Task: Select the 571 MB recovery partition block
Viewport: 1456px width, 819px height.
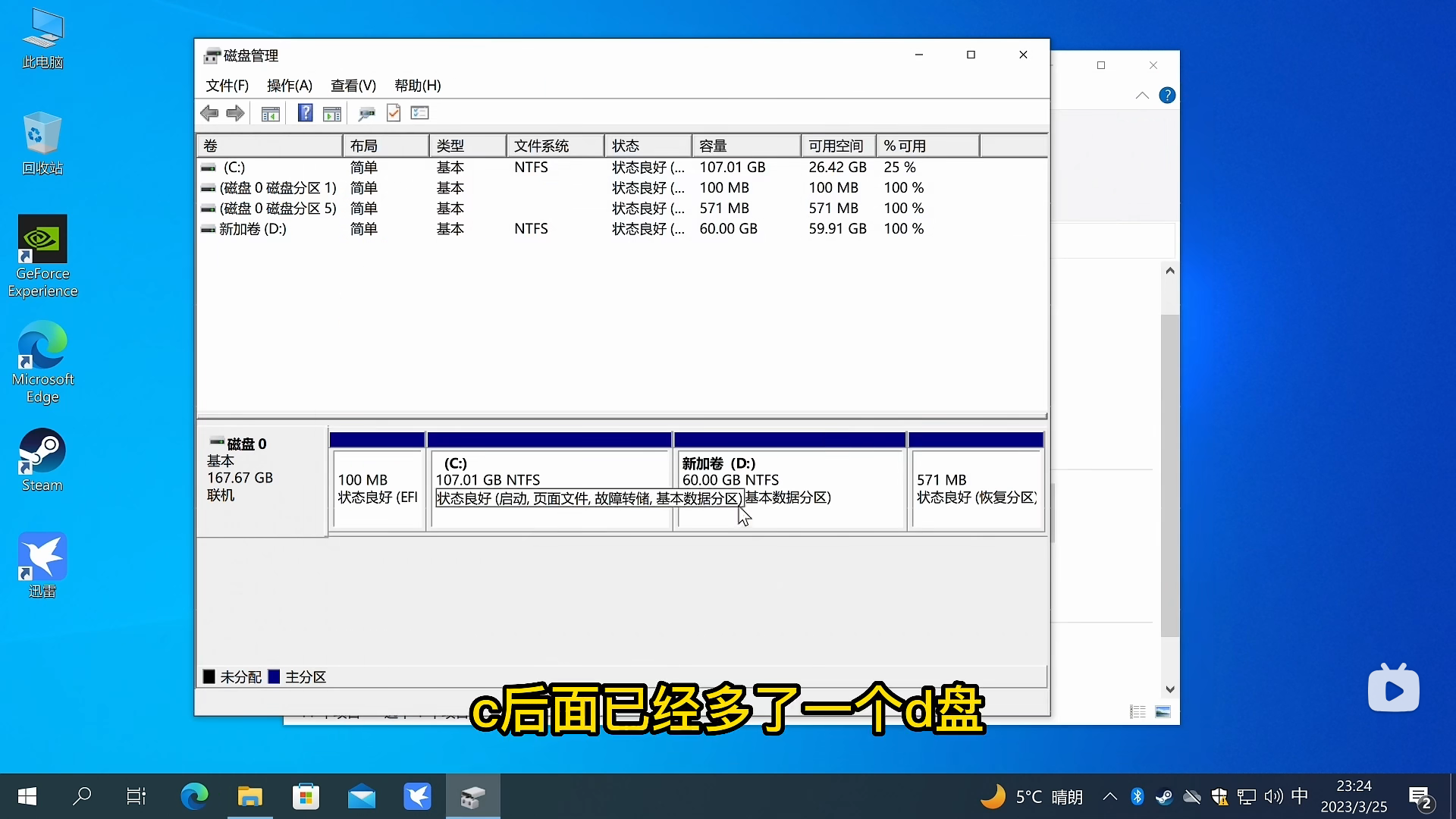Action: tap(975, 485)
